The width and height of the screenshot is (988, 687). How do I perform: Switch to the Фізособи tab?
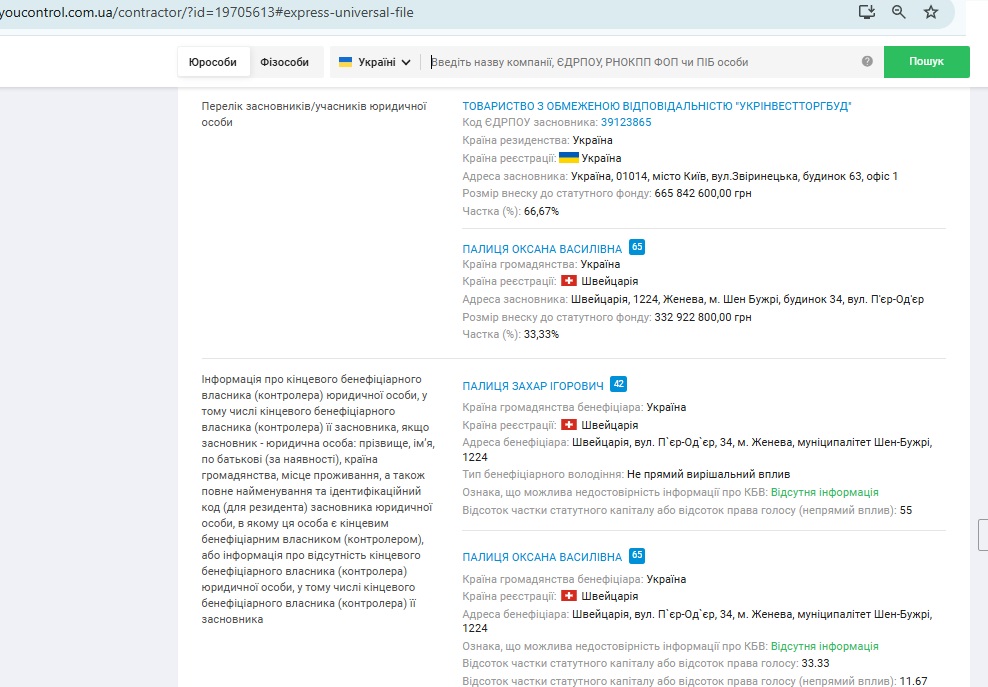point(285,62)
